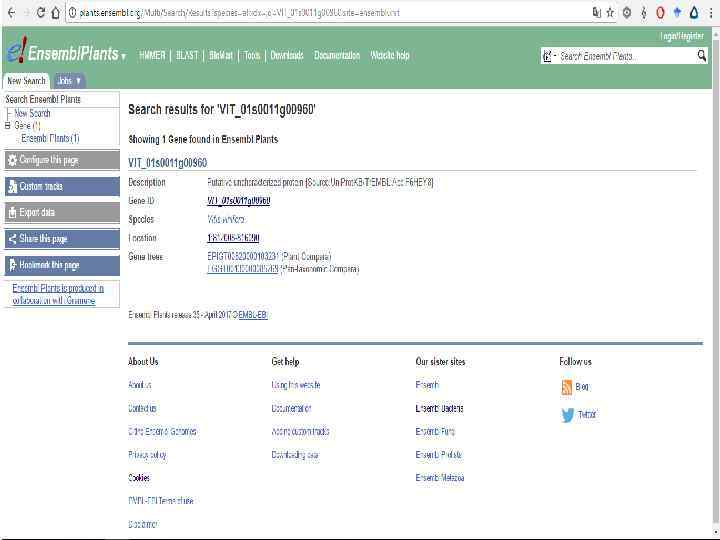The width and height of the screenshot is (720, 540).
Task: Select Ensembl Plants (1) tree item
Action: tap(50, 138)
